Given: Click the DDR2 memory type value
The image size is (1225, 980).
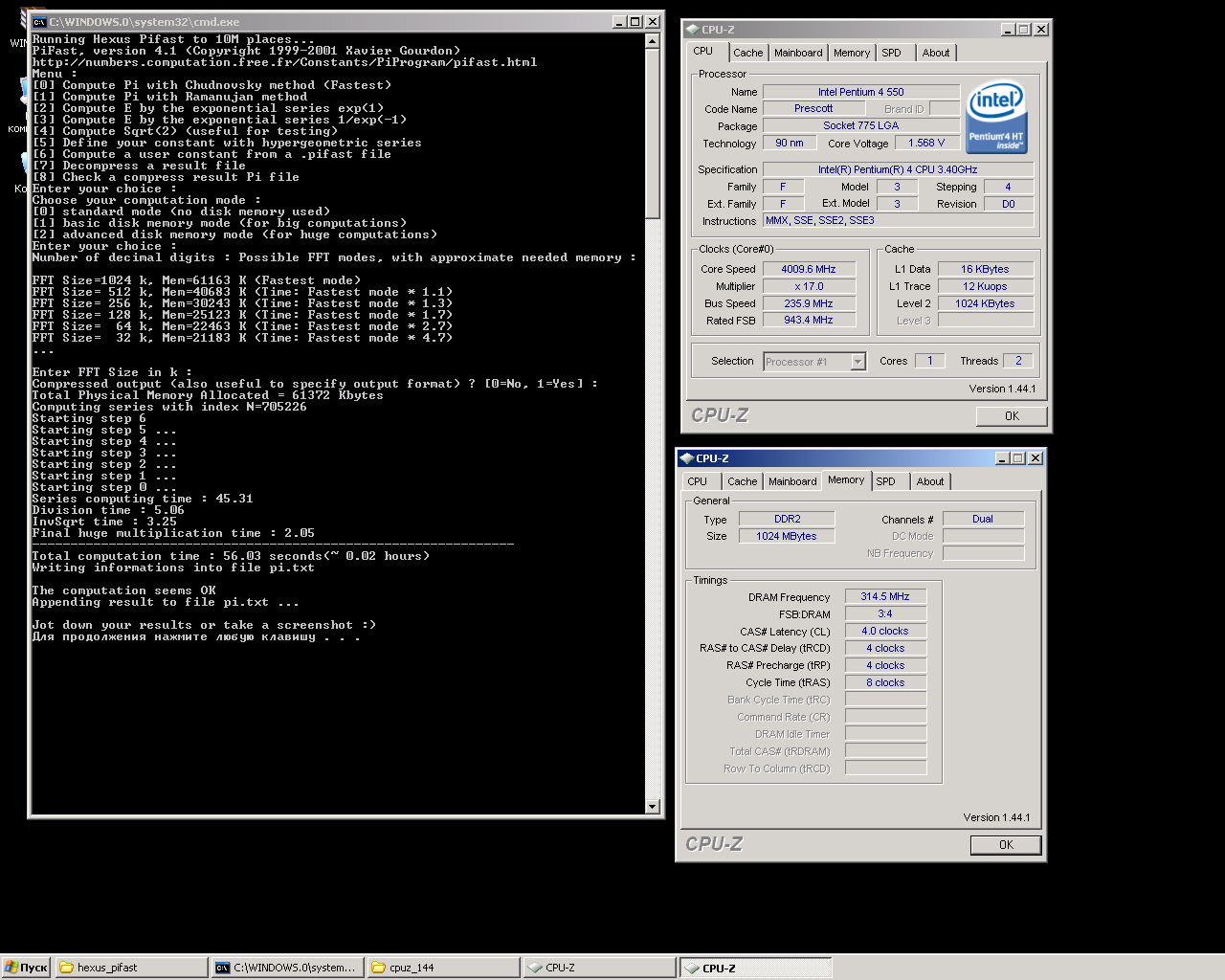Looking at the screenshot, I should [787, 520].
